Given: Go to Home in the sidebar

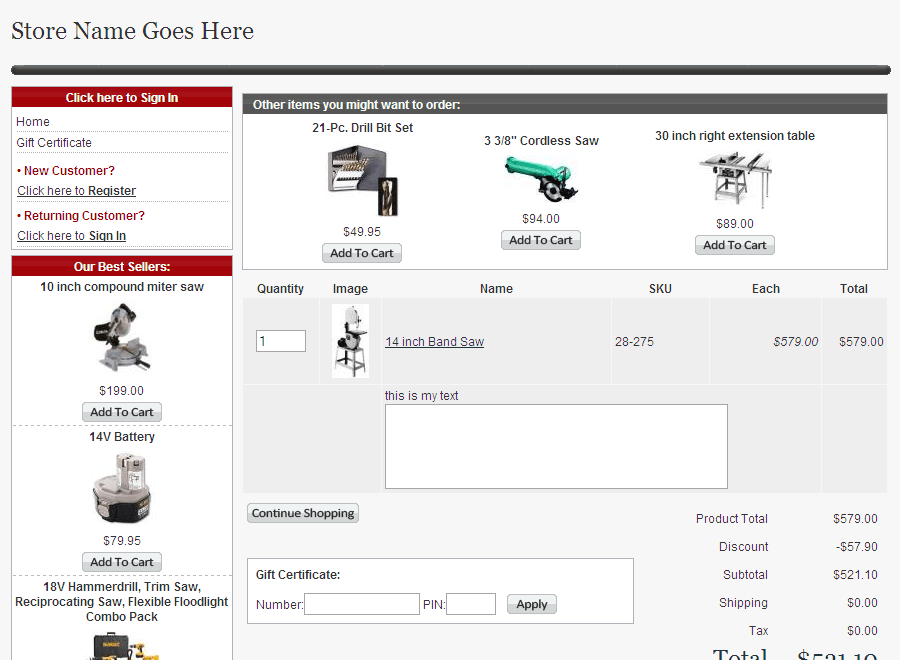Looking at the screenshot, I should tap(33, 122).
